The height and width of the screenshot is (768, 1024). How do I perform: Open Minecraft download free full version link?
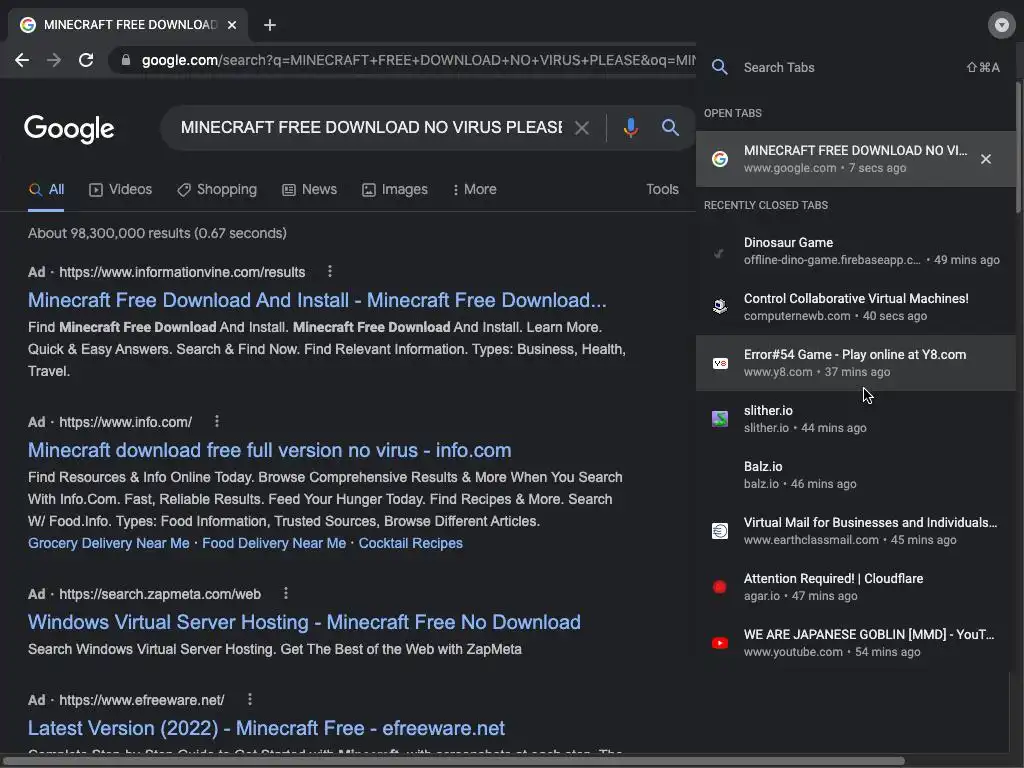[270, 450]
